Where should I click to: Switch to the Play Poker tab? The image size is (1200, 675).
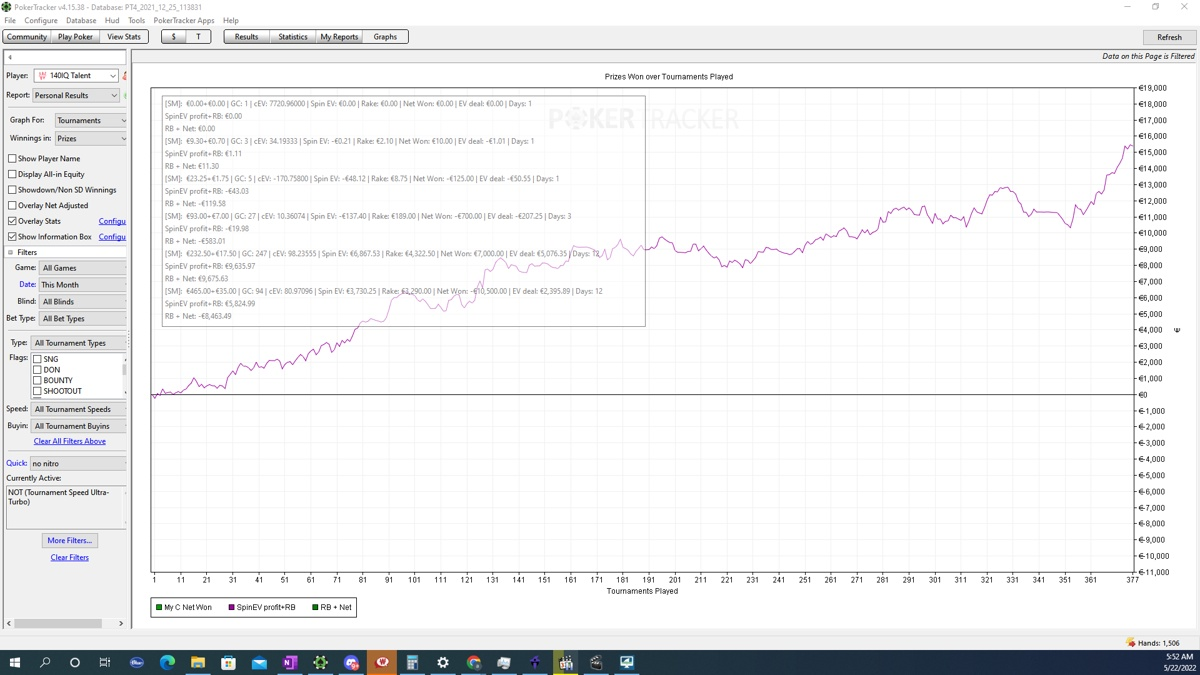pyautogui.click(x=75, y=37)
